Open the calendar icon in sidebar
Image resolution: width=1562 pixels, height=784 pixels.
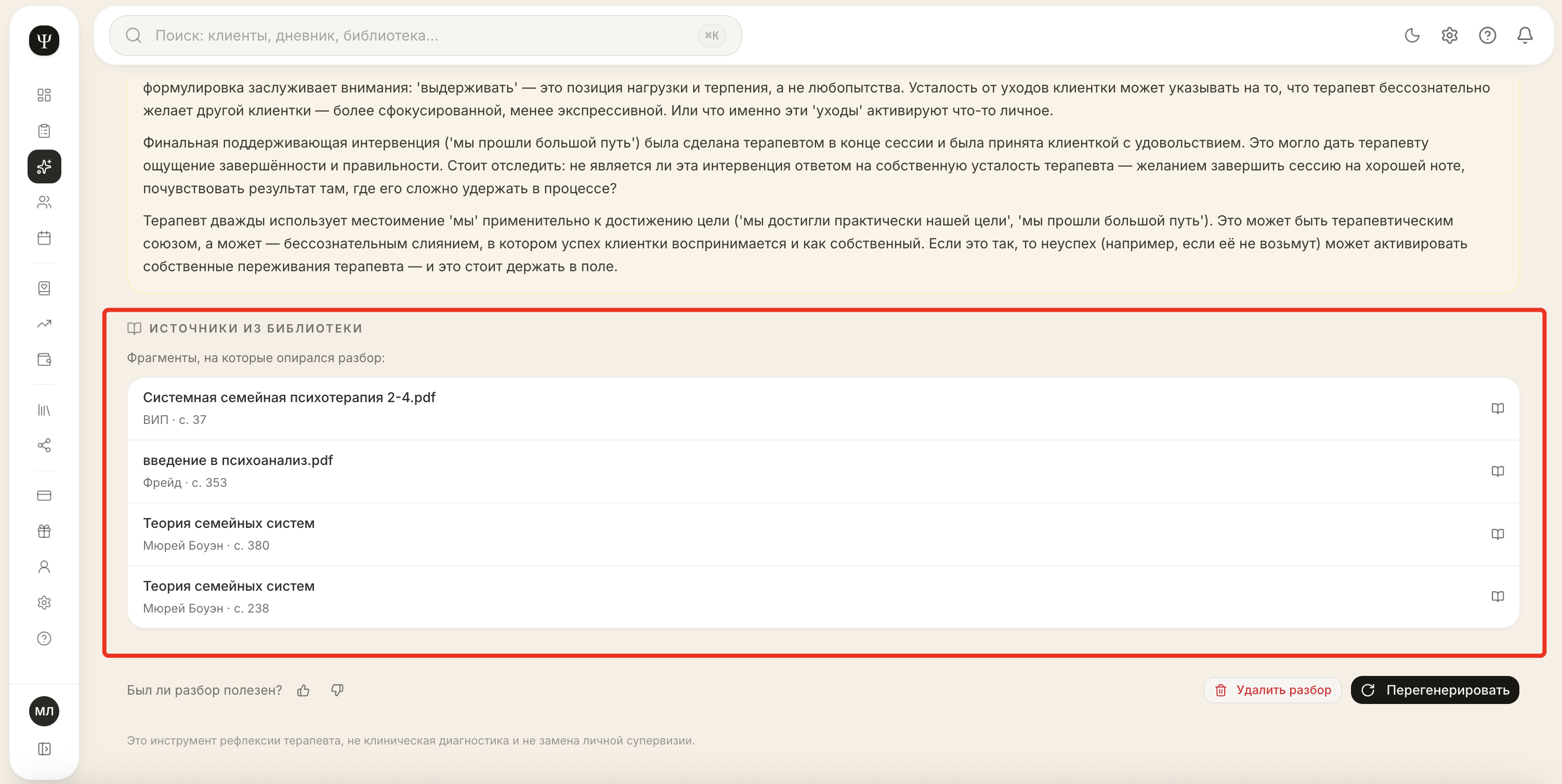click(44, 238)
